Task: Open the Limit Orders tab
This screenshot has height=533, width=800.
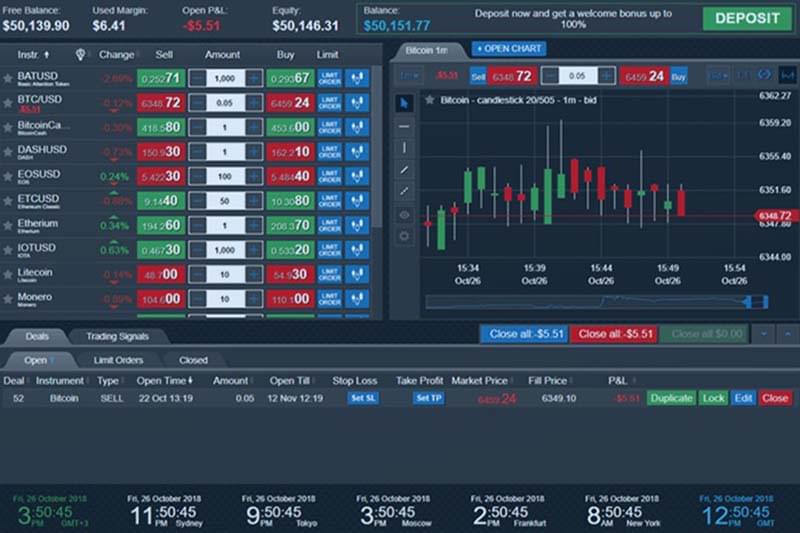Action: pyautogui.click(x=118, y=360)
